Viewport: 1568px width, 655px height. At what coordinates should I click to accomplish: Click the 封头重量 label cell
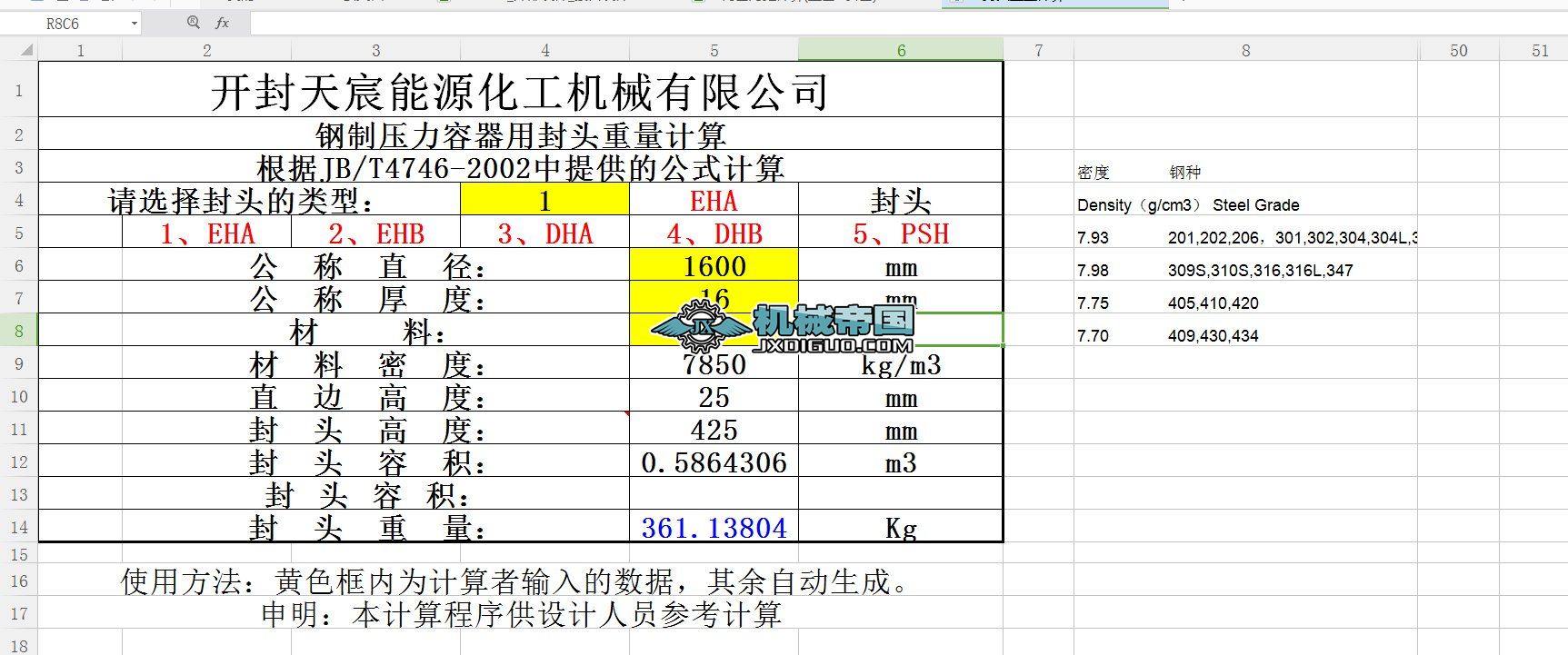point(375,527)
